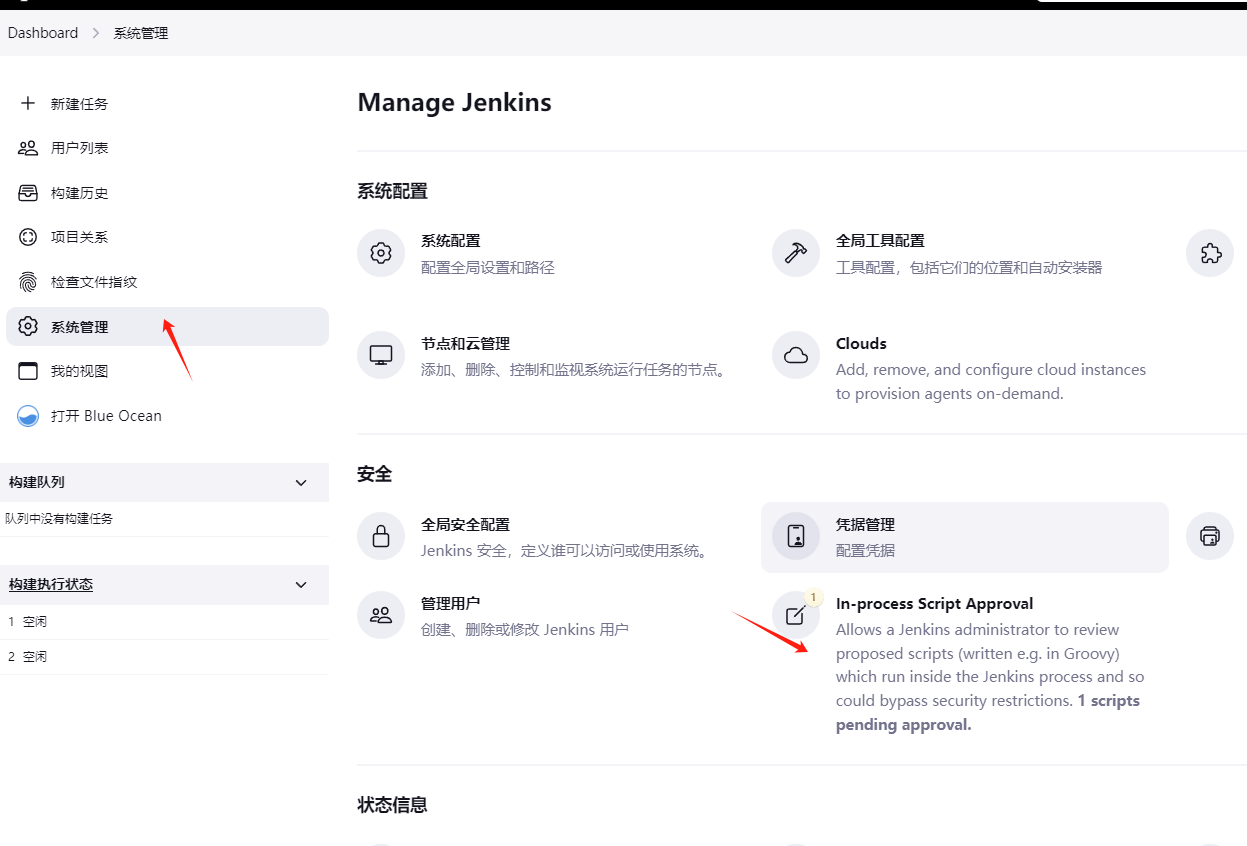Click the 系统管理 breadcrumb
The image size is (1247, 846).
[141, 33]
